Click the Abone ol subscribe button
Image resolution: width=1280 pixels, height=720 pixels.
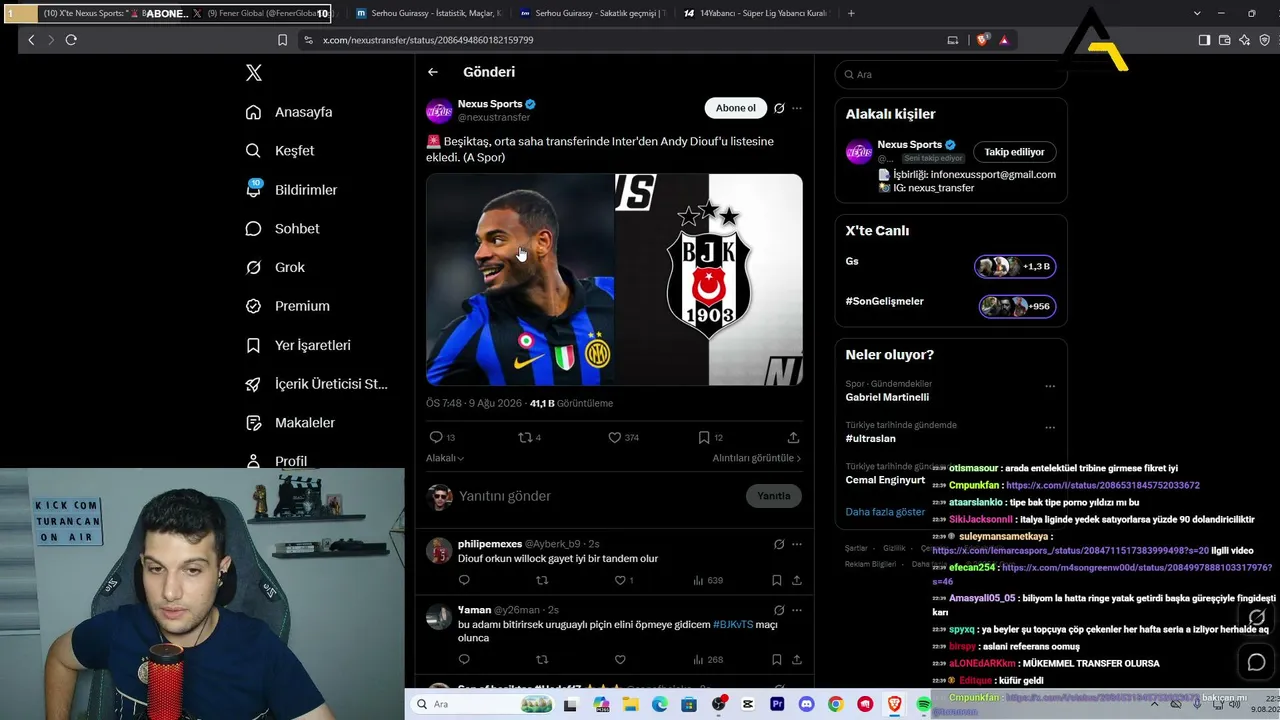[x=735, y=108]
